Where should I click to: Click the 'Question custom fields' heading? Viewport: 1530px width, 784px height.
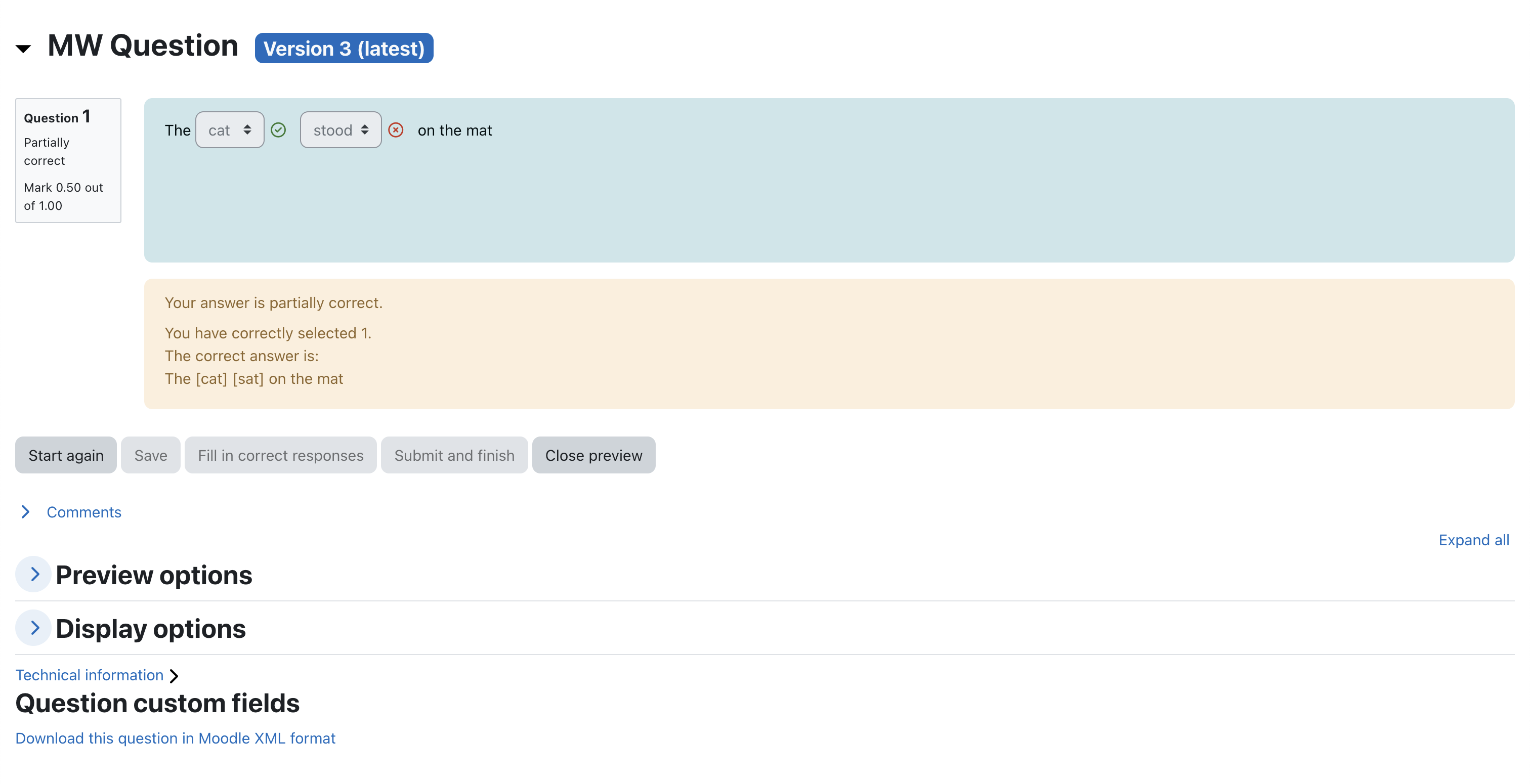157,703
